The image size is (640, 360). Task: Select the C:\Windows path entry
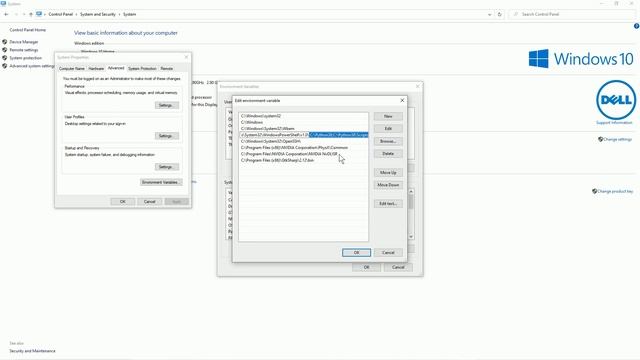point(303,122)
